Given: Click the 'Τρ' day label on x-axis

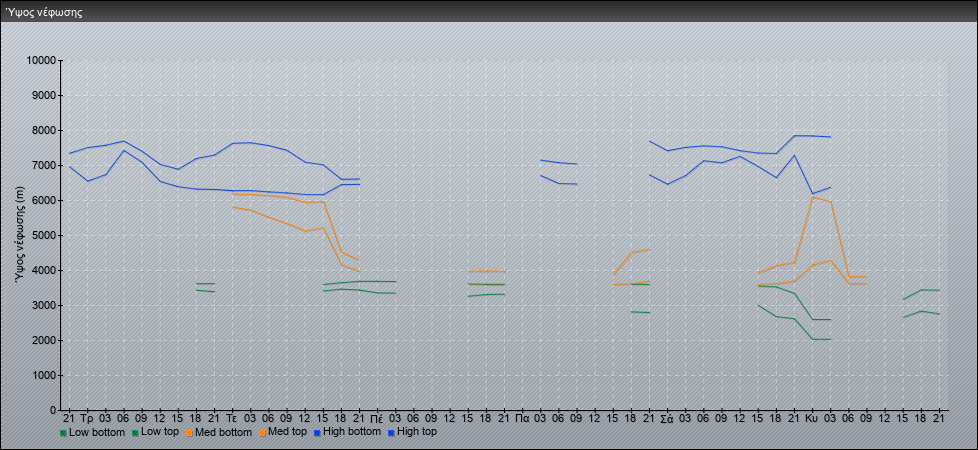Looking at the screenshot, I should [87, 418].
